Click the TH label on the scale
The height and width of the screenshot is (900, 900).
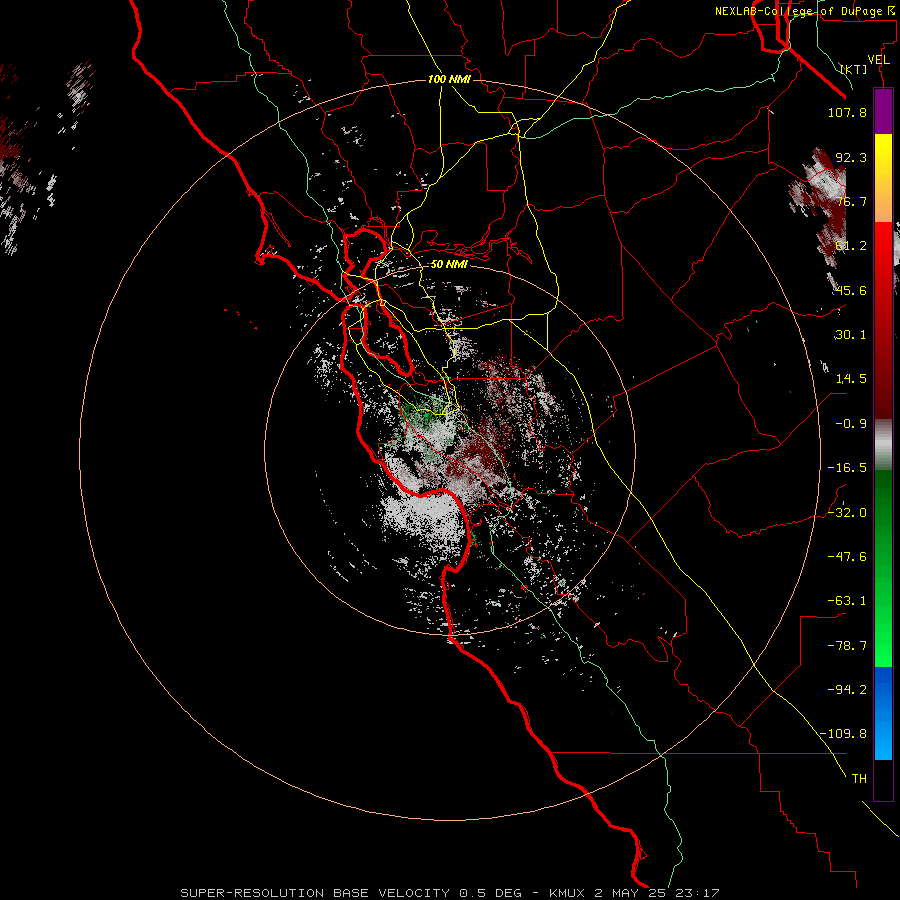859,779
